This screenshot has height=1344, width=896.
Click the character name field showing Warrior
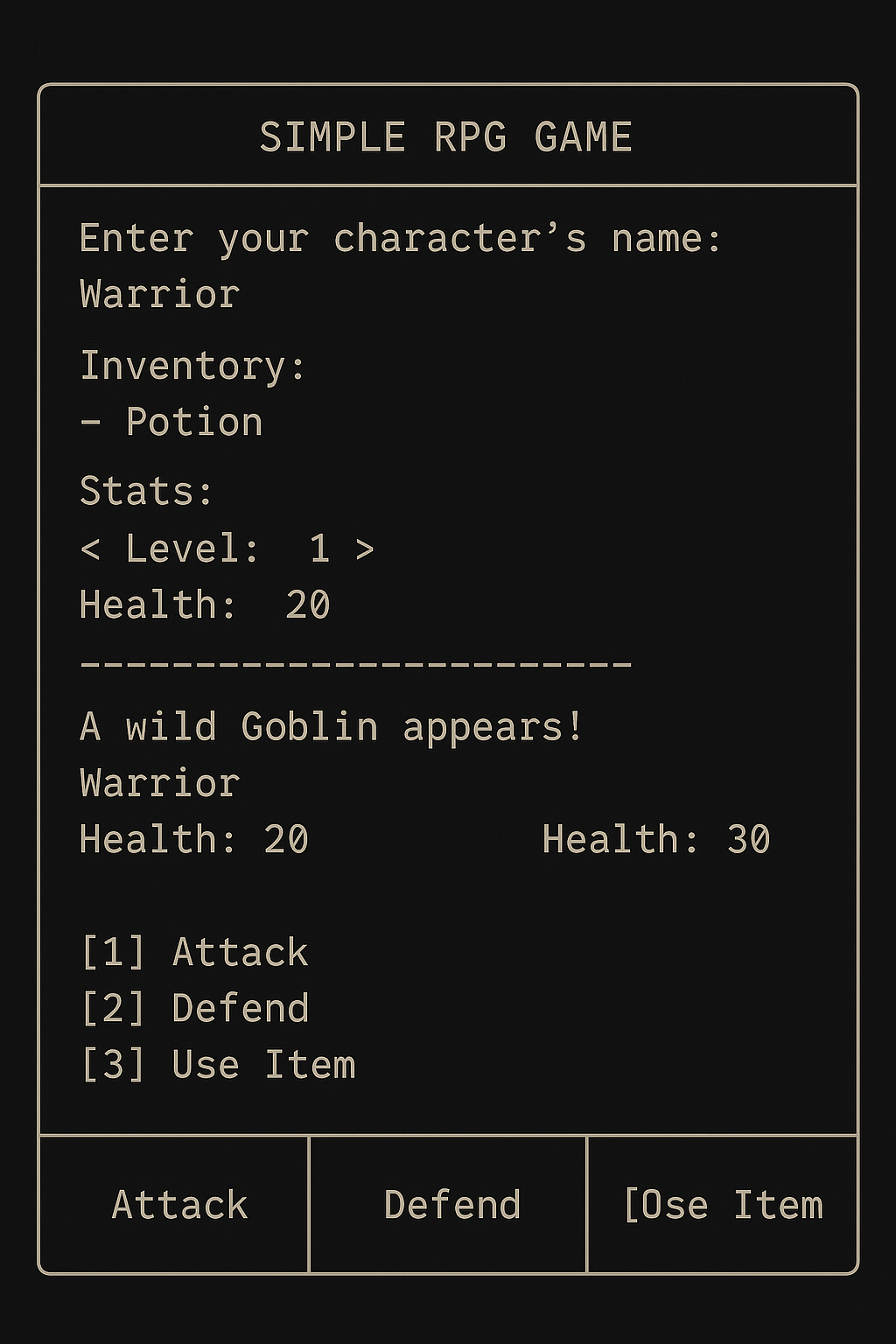pyautogui.click(x=157, y=294)
